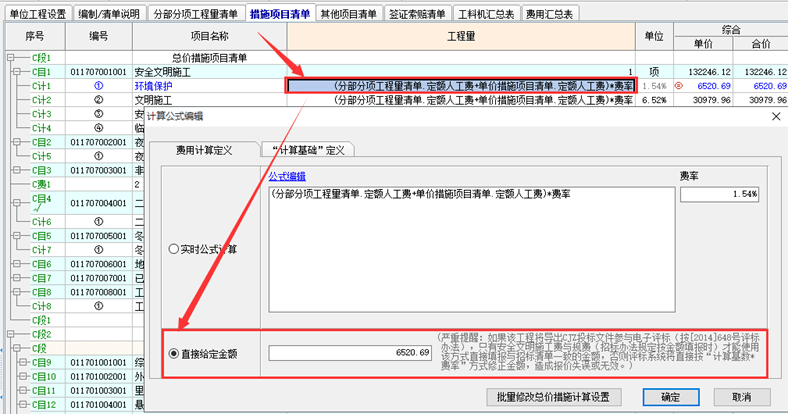This screenshot has width=788, height=414.
Task: Select the C计2 row label
Action: tap(41, 100)
